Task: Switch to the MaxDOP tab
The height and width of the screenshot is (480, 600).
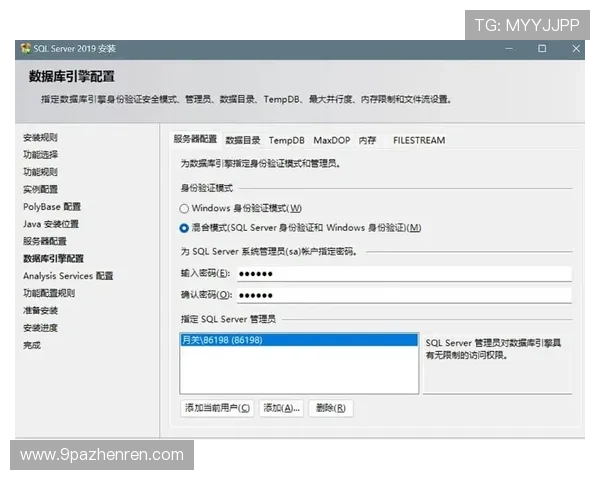Action: point(332,140)
